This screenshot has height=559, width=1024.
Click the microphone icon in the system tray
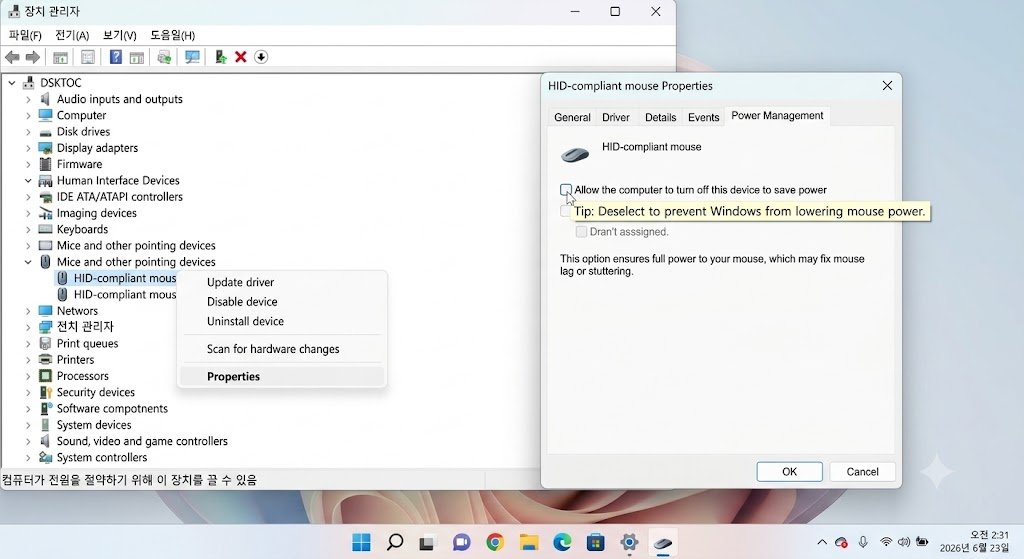863,542
